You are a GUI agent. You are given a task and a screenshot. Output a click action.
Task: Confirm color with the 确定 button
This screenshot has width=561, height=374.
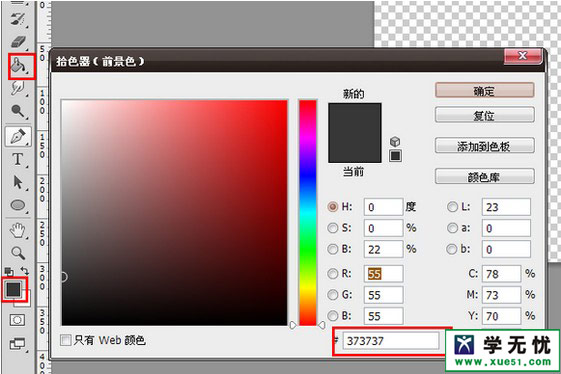coord(484,91)
